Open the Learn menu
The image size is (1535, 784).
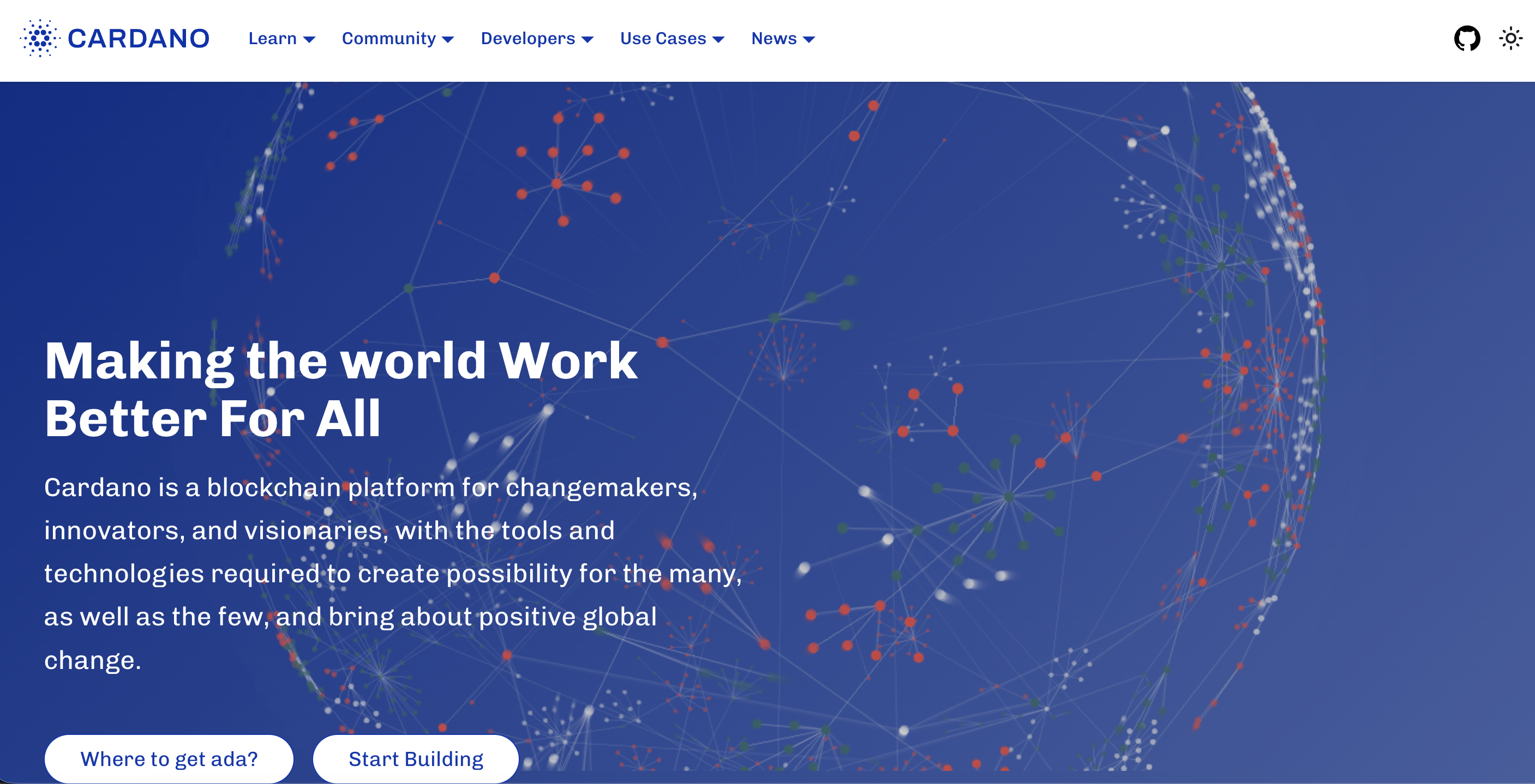[x=272, y=39]
